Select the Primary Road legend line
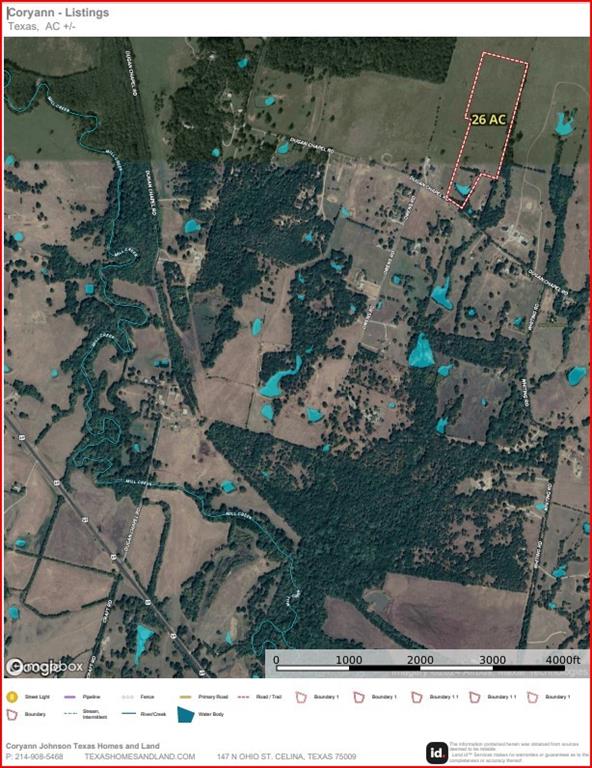The image size is (592, 768). click(186, 696)
